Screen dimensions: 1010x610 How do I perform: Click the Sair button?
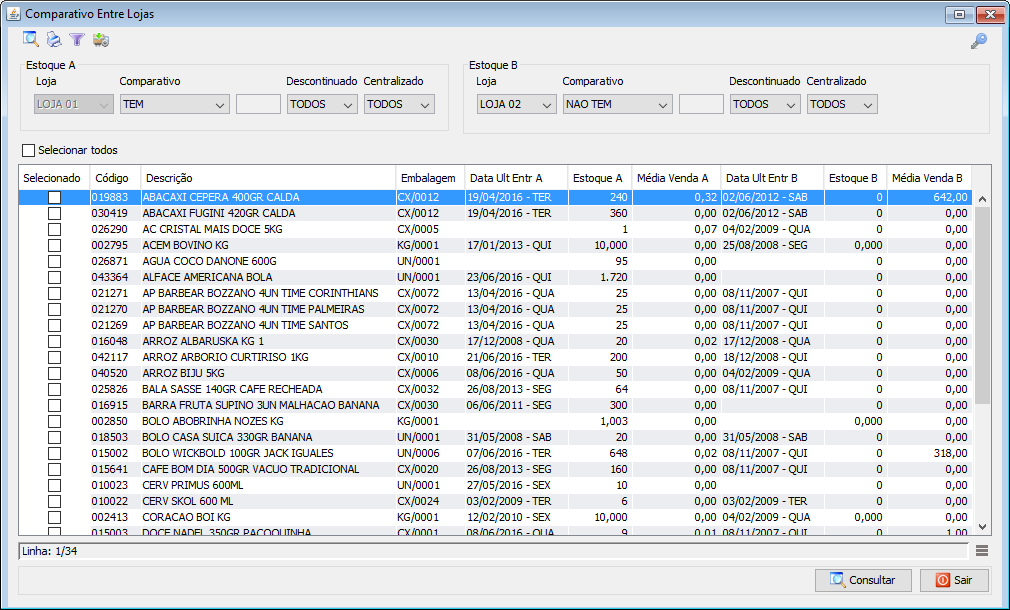coord(955,580)
